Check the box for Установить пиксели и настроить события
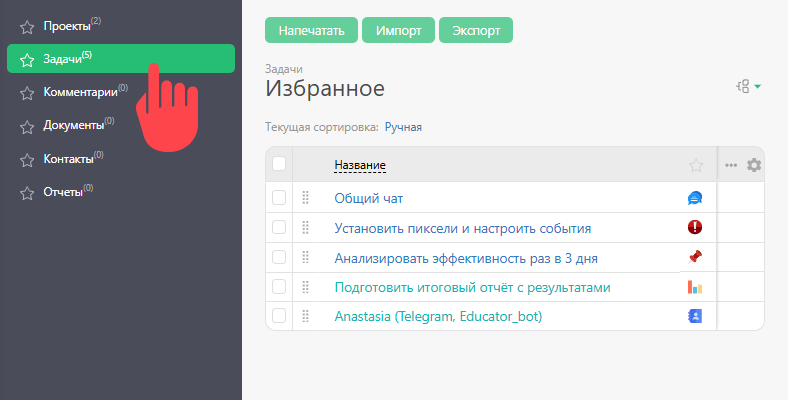The image size is (788, 400). click(x=279, y=228)
